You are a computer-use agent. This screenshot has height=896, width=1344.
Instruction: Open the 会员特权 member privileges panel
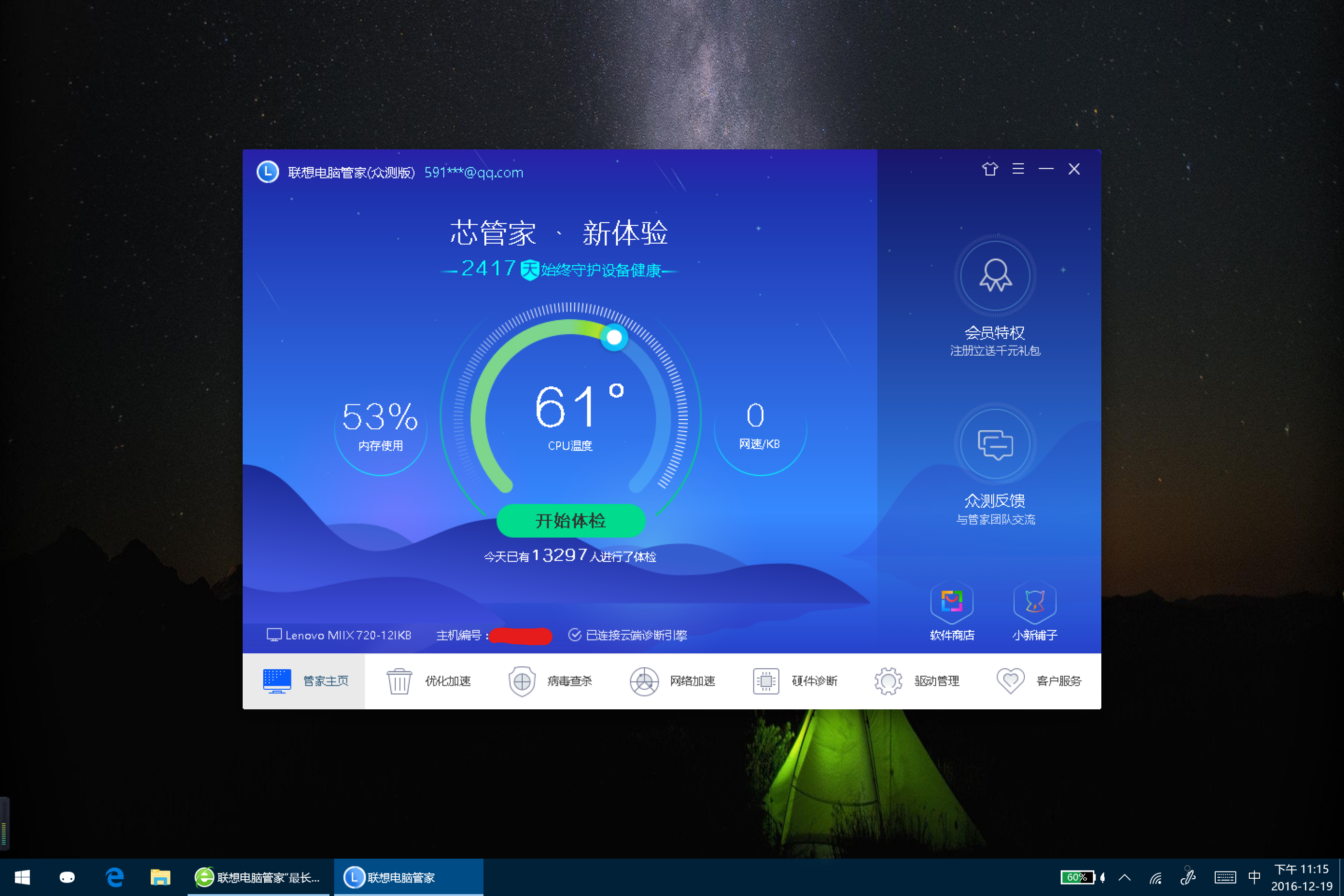995,276
